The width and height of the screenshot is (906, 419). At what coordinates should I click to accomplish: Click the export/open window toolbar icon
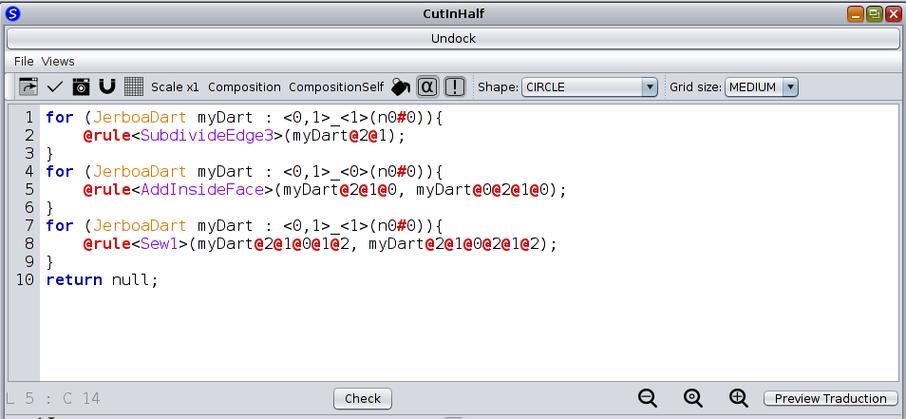(28, 87)
